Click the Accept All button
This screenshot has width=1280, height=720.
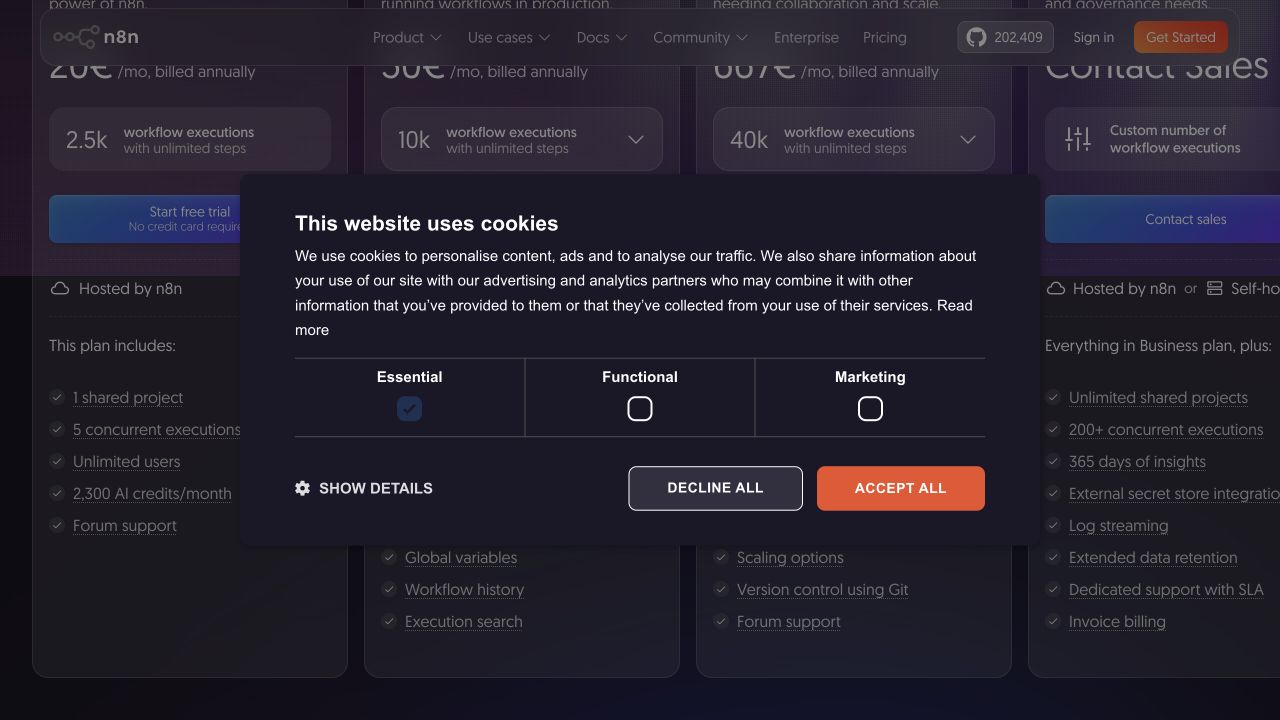coord(901,488)
